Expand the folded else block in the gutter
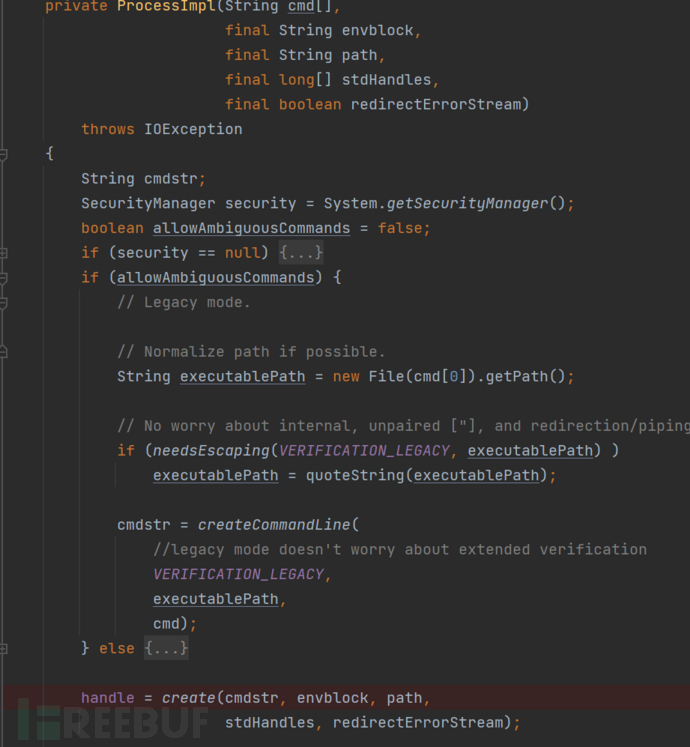This screenshot has width=690, height=747. tap(4, 648)
